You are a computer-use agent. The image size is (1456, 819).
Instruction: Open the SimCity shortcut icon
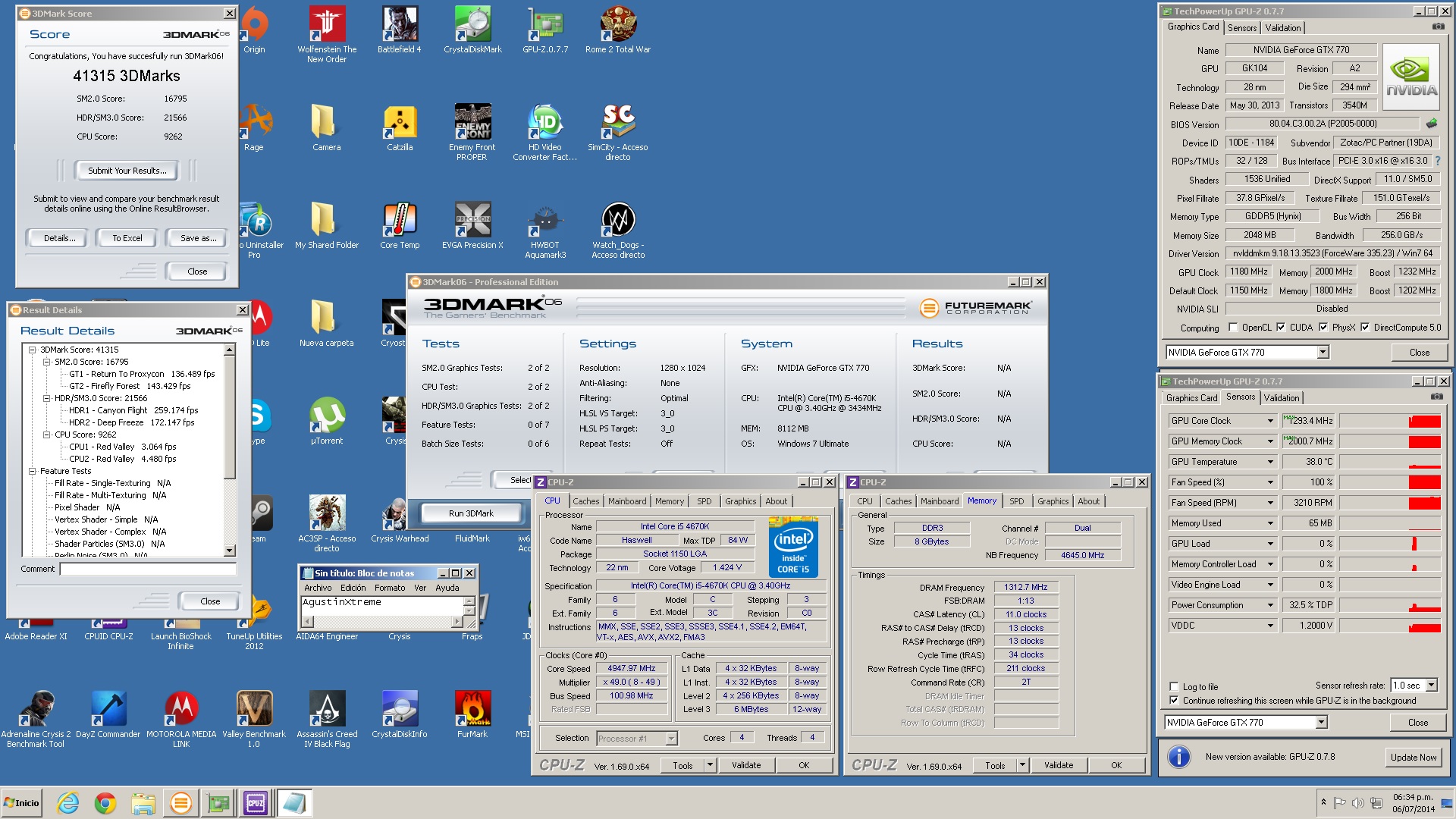(618, 132)
